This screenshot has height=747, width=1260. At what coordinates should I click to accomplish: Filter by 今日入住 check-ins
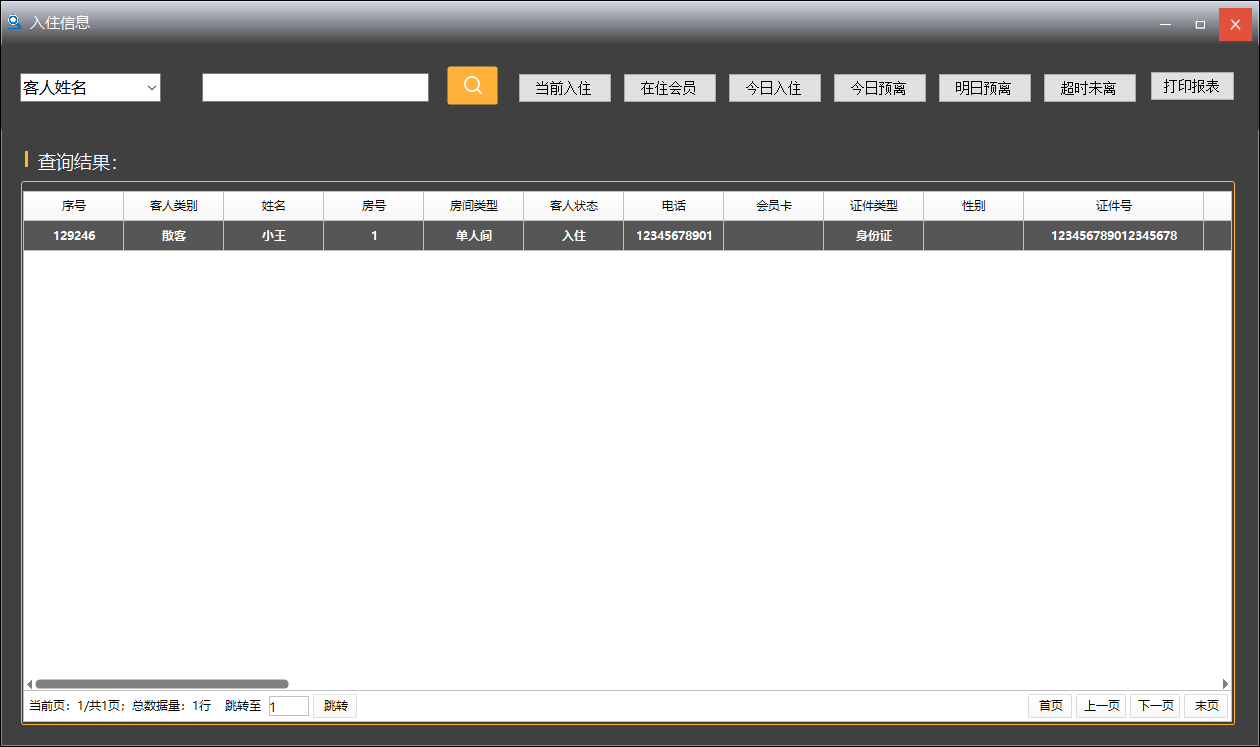(x=774, y=88)
